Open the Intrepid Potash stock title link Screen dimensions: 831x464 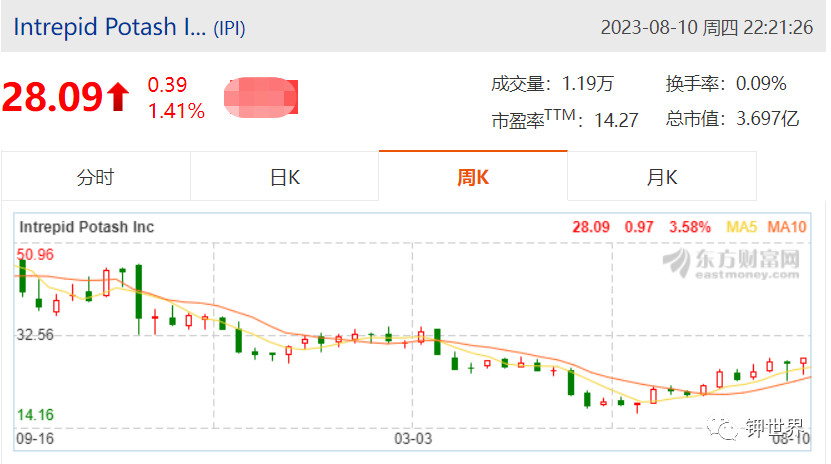point(110,27)
